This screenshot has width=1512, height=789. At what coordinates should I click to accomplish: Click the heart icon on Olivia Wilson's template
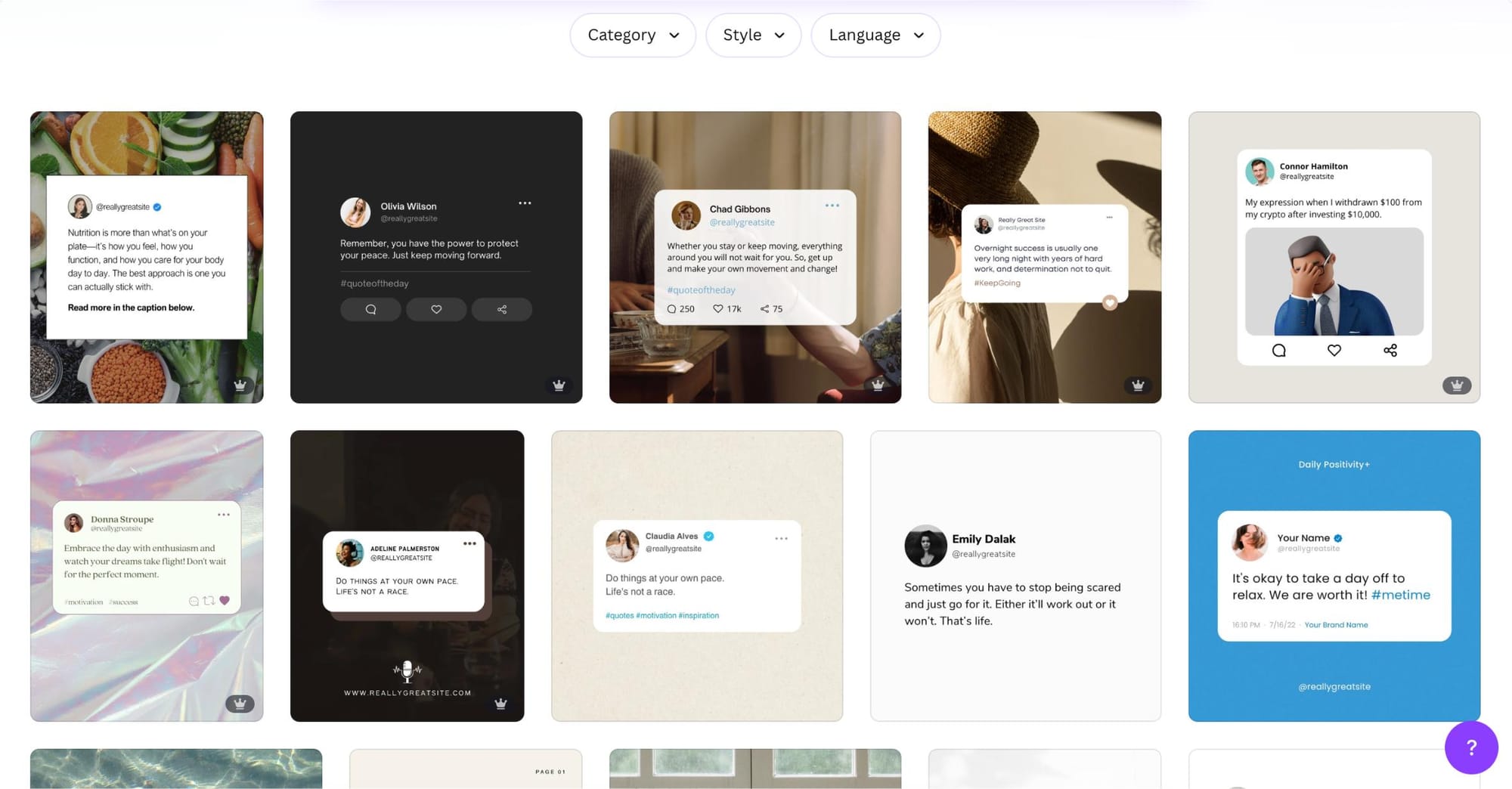(436, 309)
